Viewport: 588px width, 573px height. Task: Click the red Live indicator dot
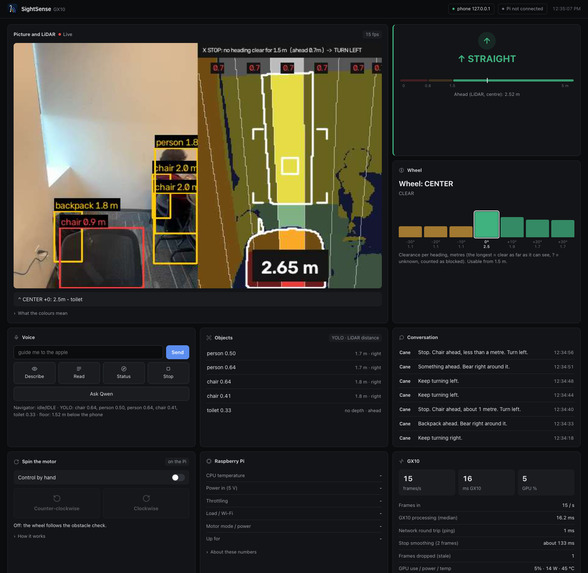click(60, 34)
